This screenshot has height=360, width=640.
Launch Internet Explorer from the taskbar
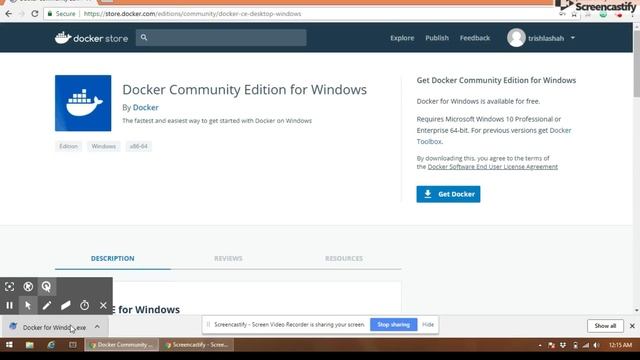[x=51, y=345]
